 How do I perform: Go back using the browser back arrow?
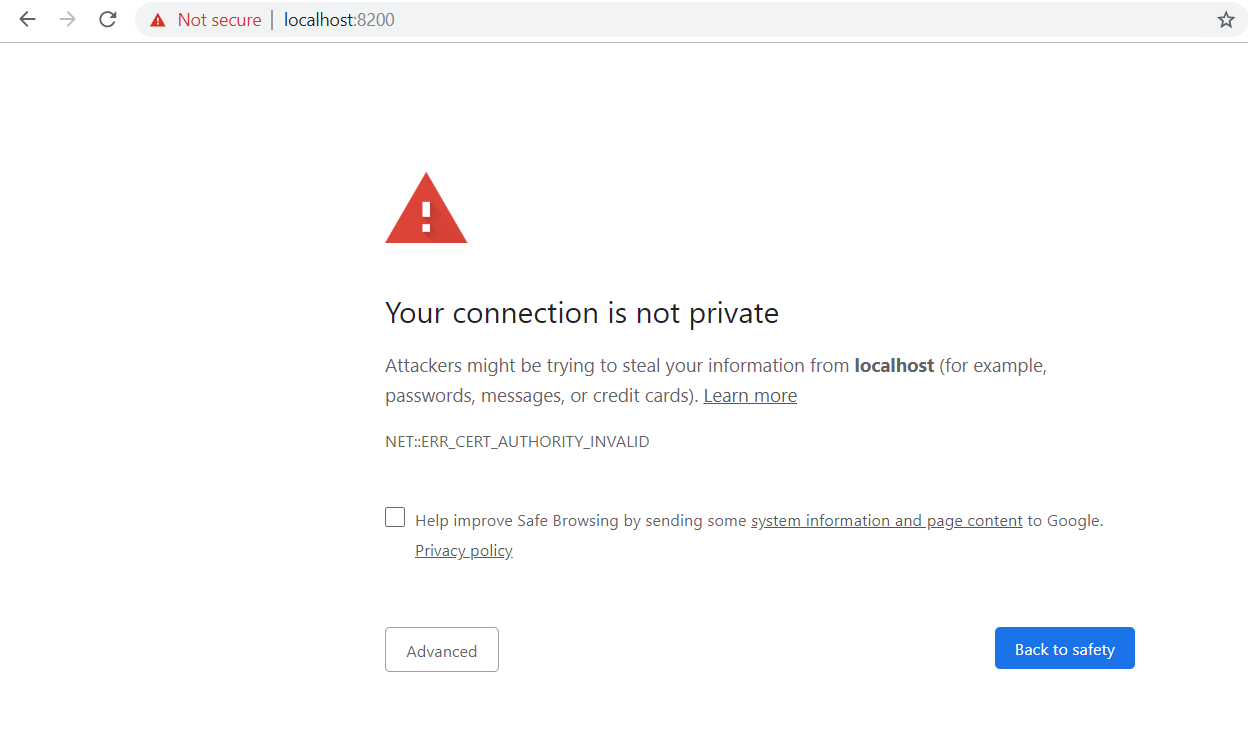click(x=27, y=20)
